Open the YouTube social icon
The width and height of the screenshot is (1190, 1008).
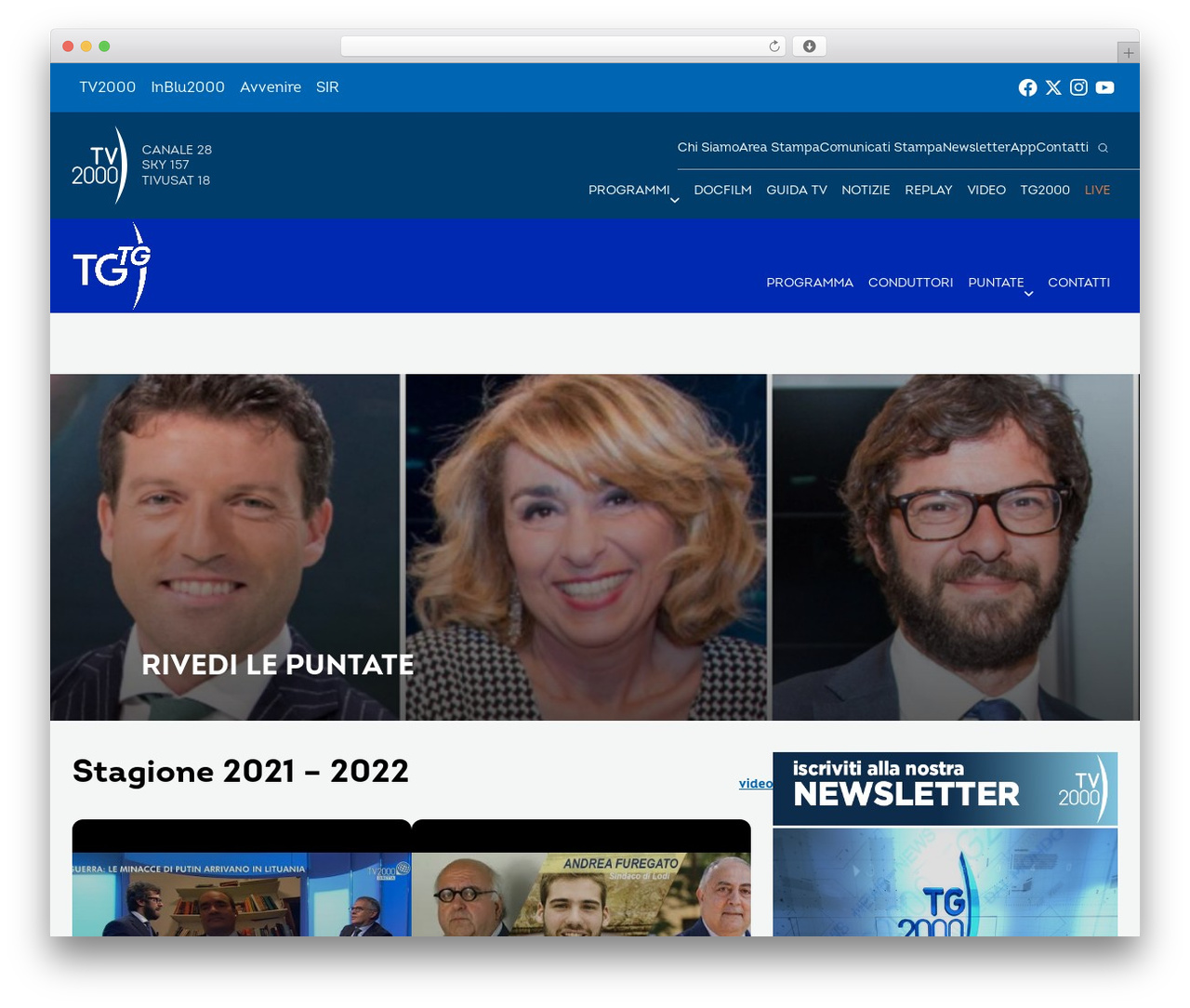pyautogui.click(x=1104, y=87)
